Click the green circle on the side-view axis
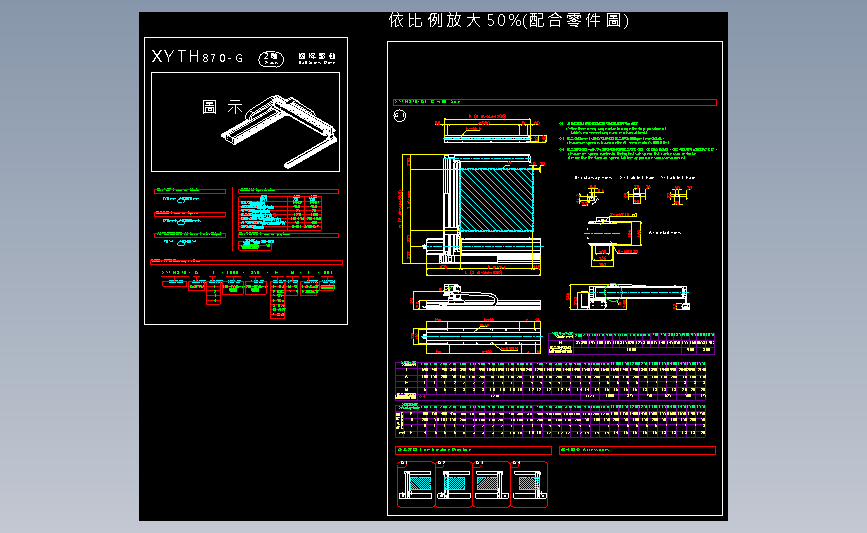 (x=613, y=292)
